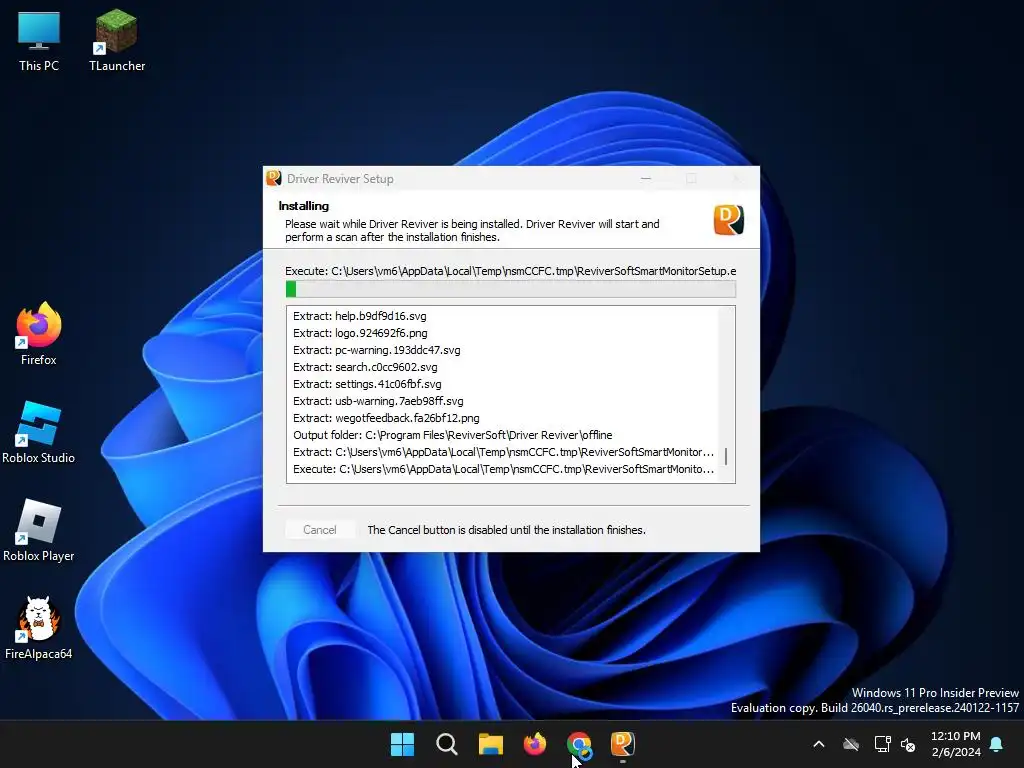The image size is (1024, 768).
Task: Click the OneDrive cloud tray icon
Action: point(851,744)
